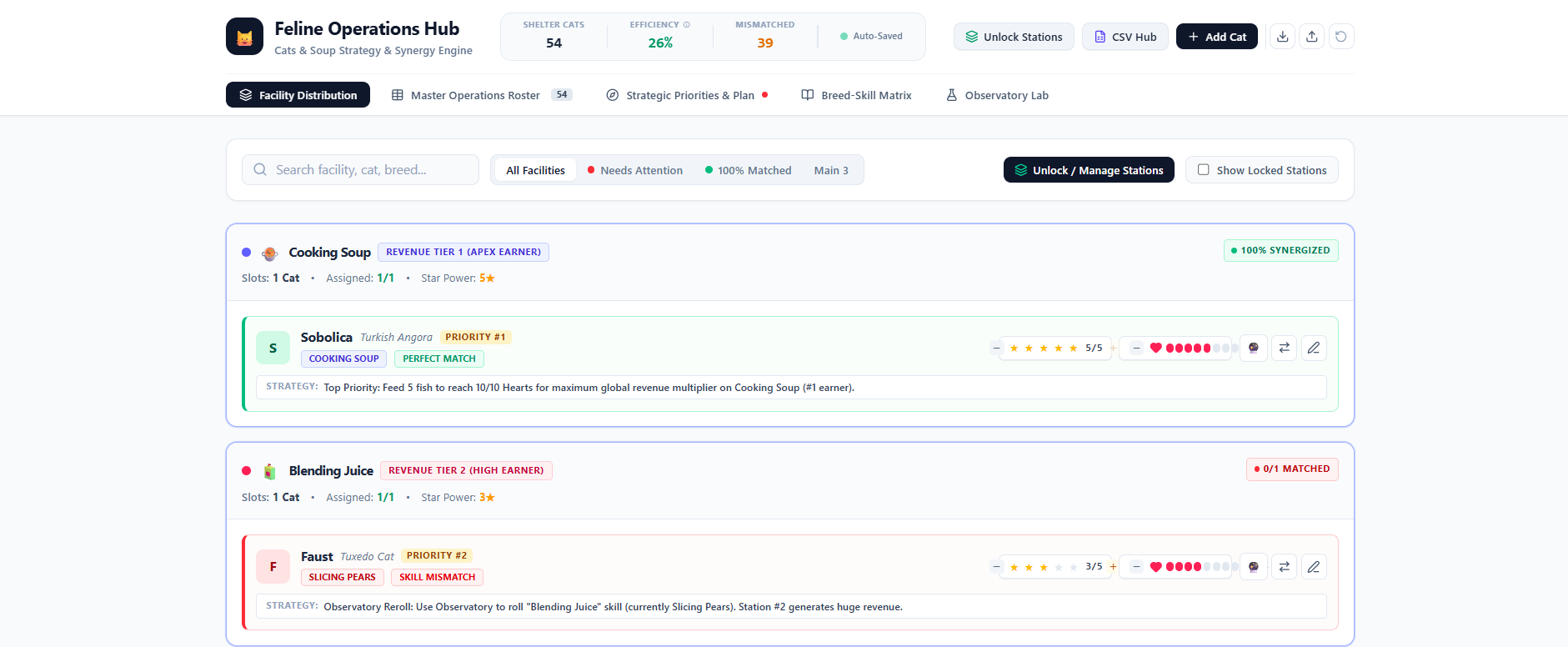Switch to Facility Distribution tab

298,95
